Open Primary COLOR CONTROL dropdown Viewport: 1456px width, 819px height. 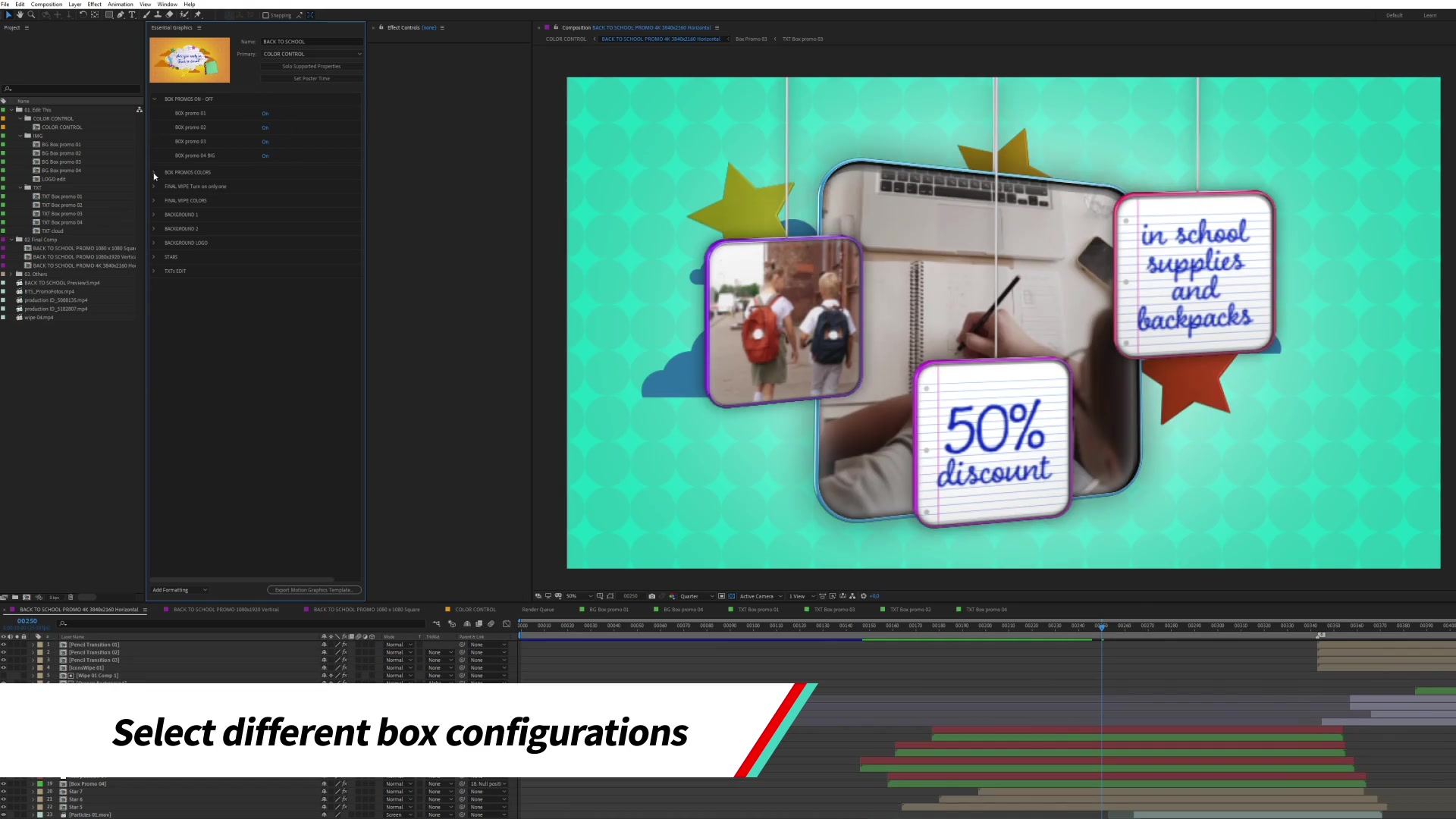pyautogui.click(x=312, y=54)
